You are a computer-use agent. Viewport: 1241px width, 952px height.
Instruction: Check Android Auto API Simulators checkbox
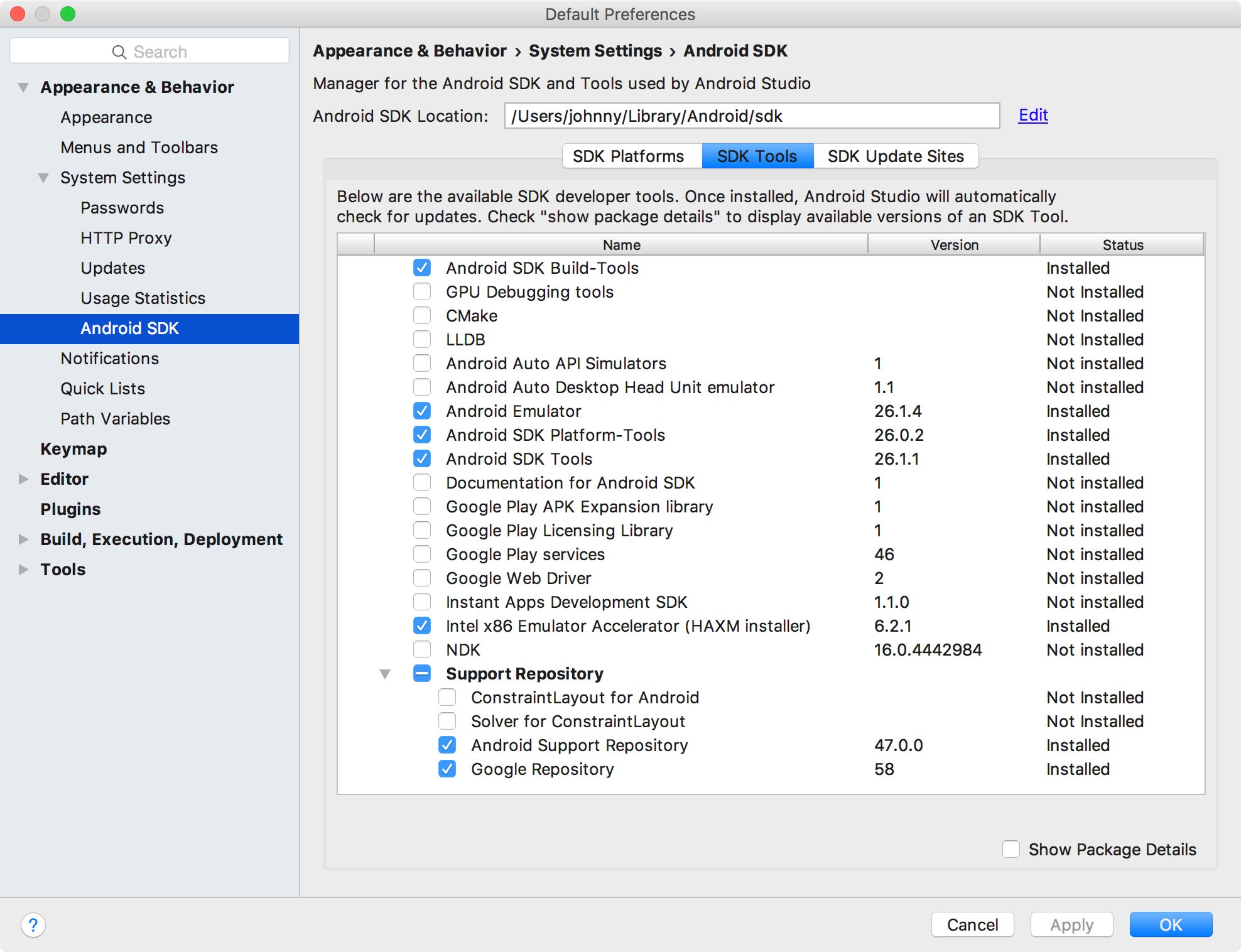(422, 364)
